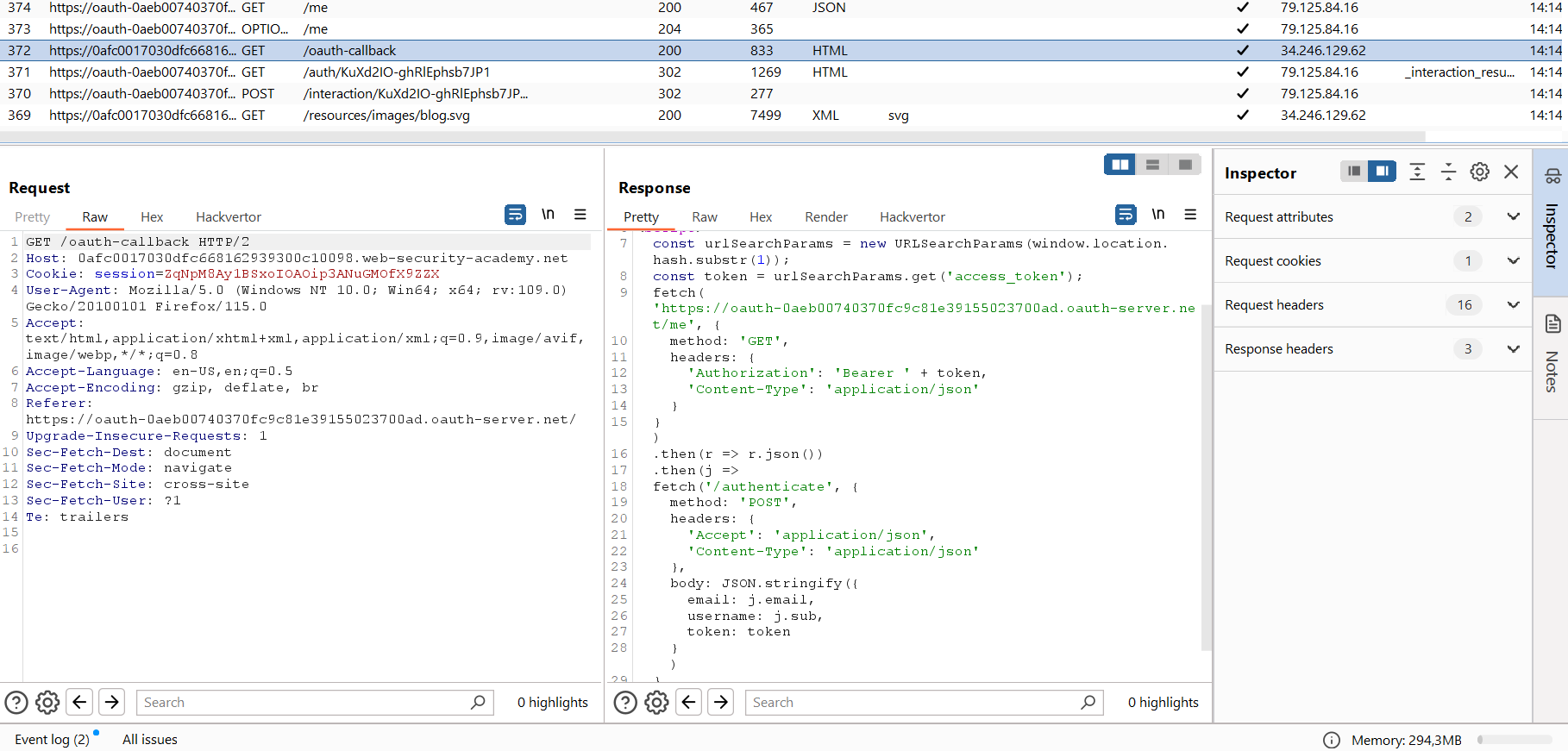
Task: Click Response 0 highlights label
Action: (1163, 703)
